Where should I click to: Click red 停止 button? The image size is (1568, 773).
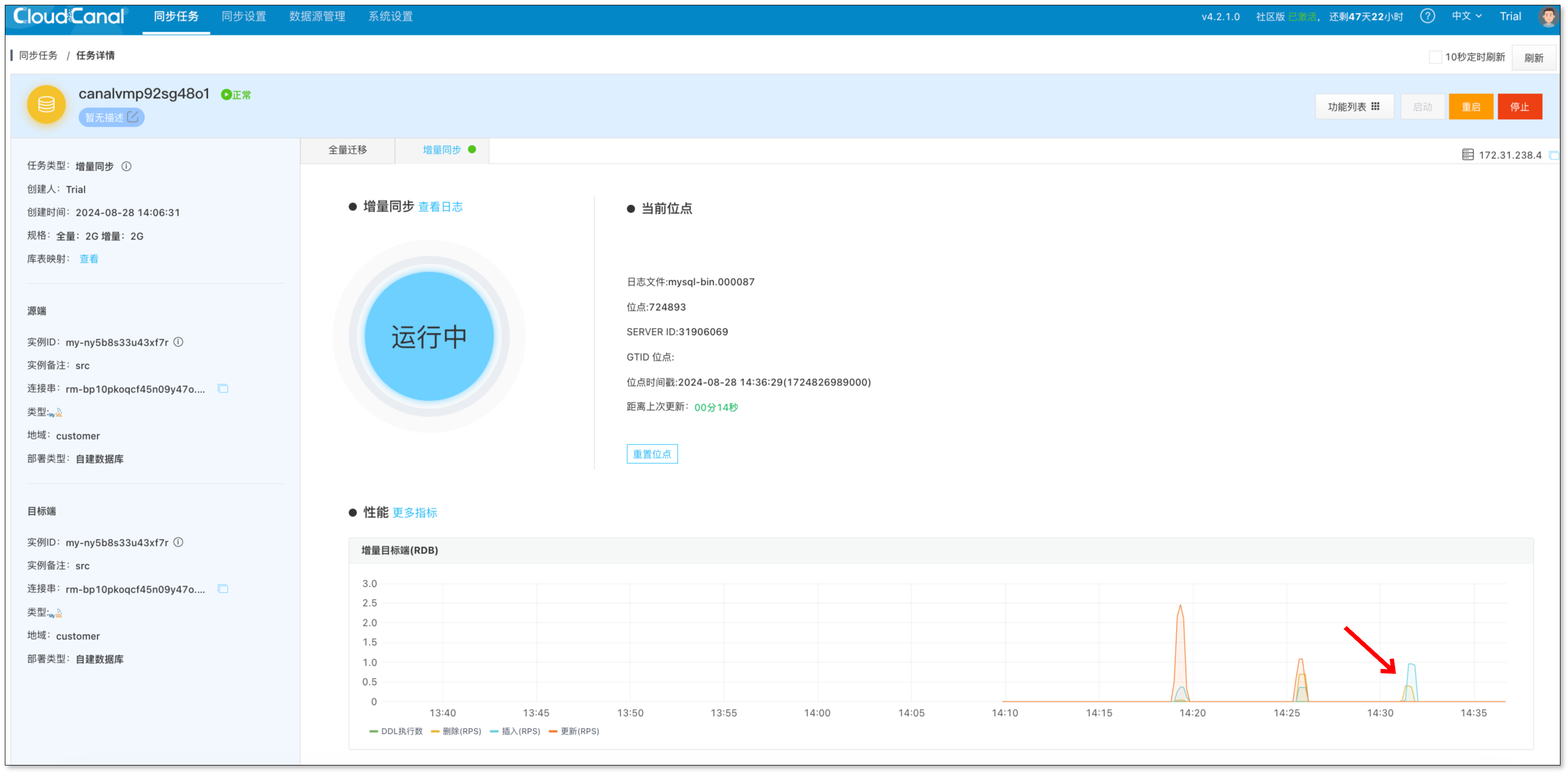click(x=1519, y=106)
